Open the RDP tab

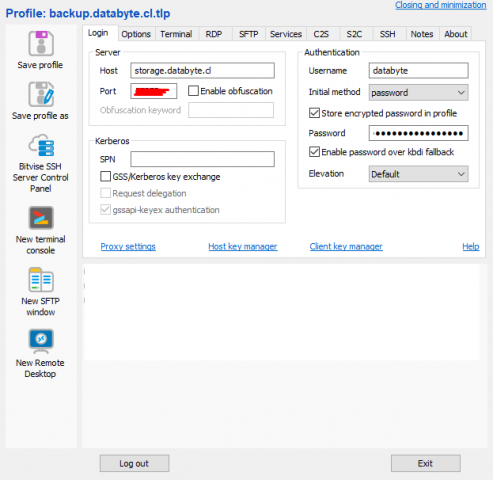click(x=214, y=34)
